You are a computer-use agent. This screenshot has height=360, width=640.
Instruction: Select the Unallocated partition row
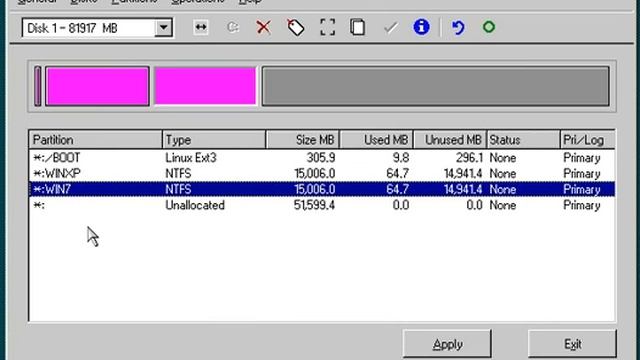[x=322, y=205]
